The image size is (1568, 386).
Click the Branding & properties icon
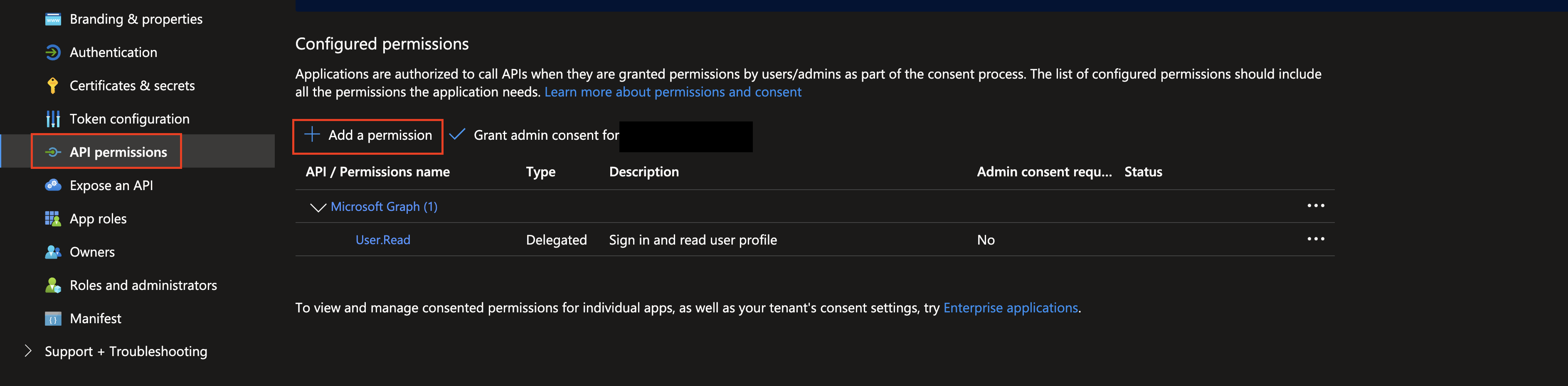coord(53,20)
